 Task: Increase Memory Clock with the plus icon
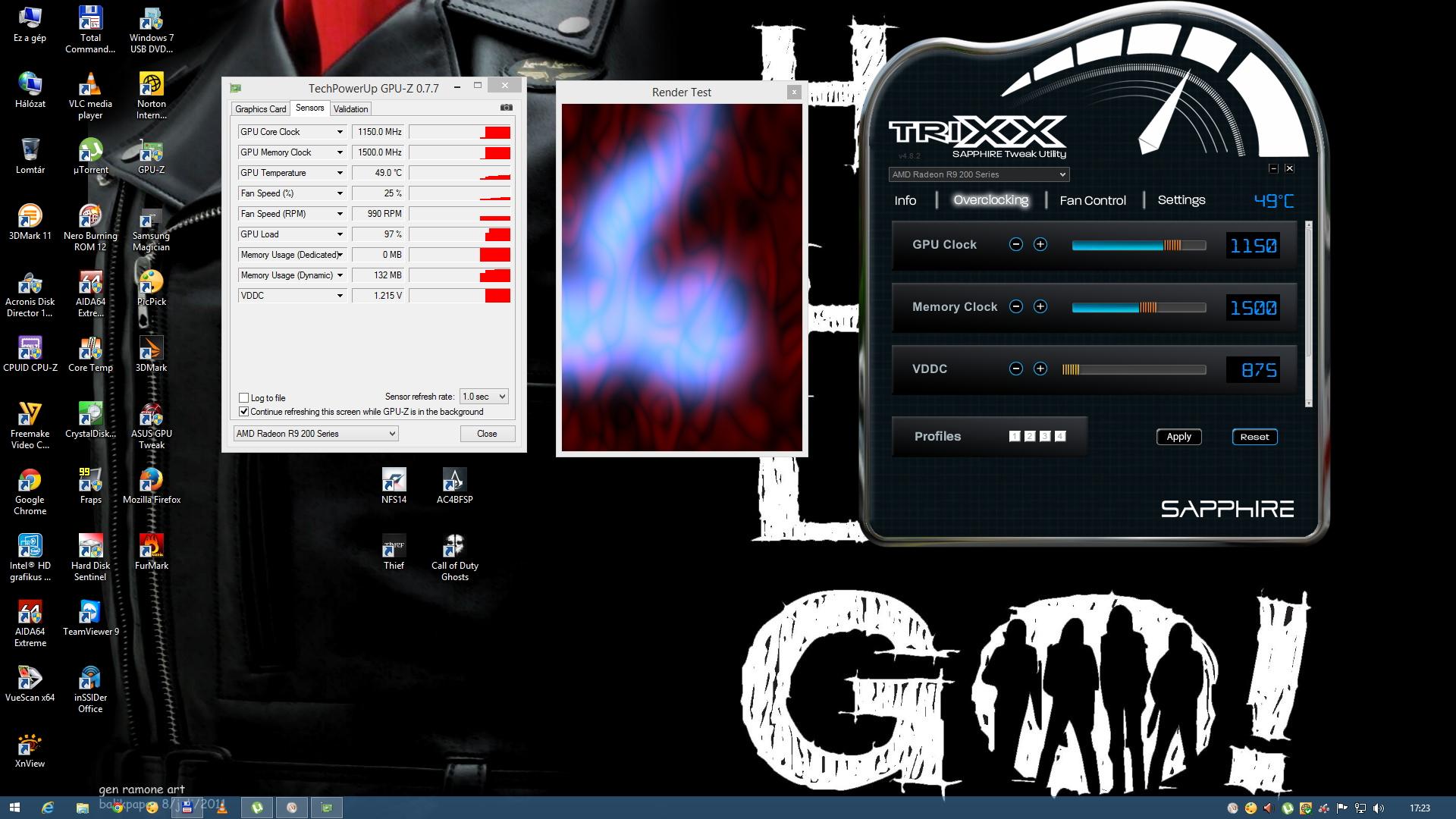(1040, 306)
